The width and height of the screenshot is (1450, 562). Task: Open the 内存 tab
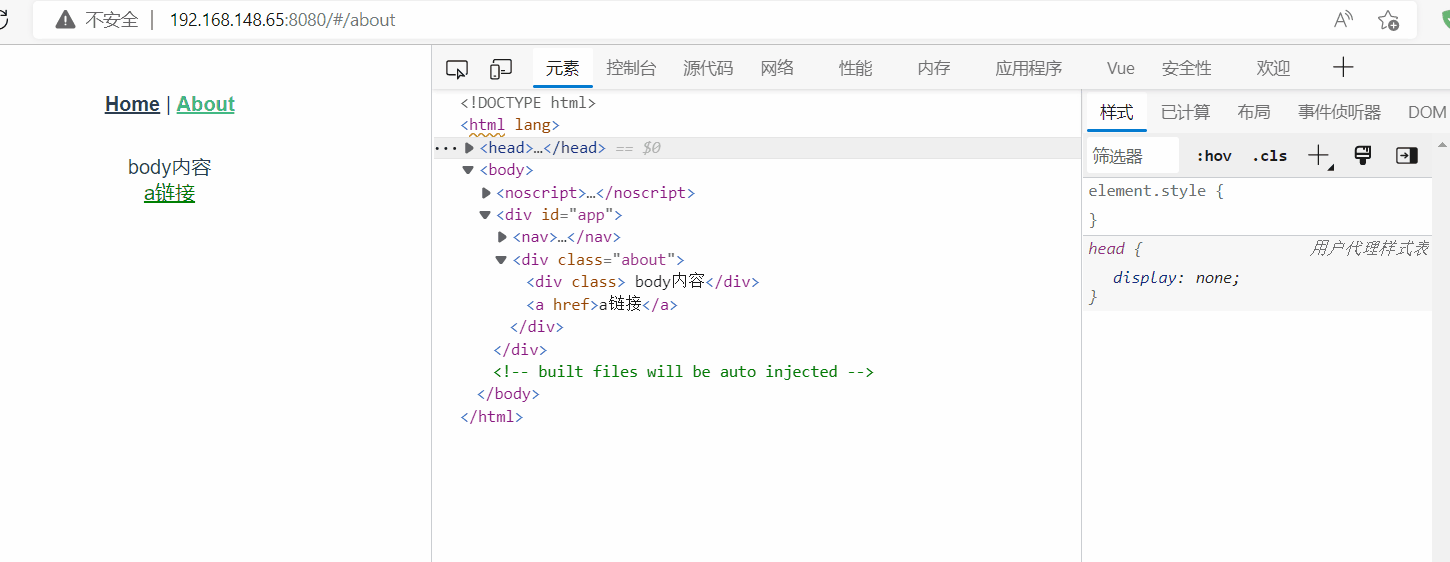click(x=934, y=68)
